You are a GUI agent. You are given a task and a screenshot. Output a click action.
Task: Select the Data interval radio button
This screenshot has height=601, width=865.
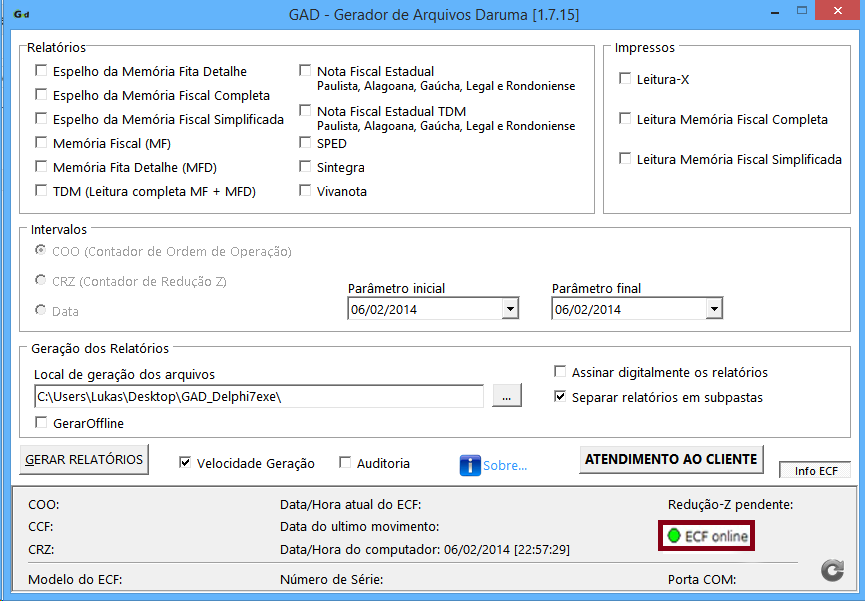(x=40, y=310)
